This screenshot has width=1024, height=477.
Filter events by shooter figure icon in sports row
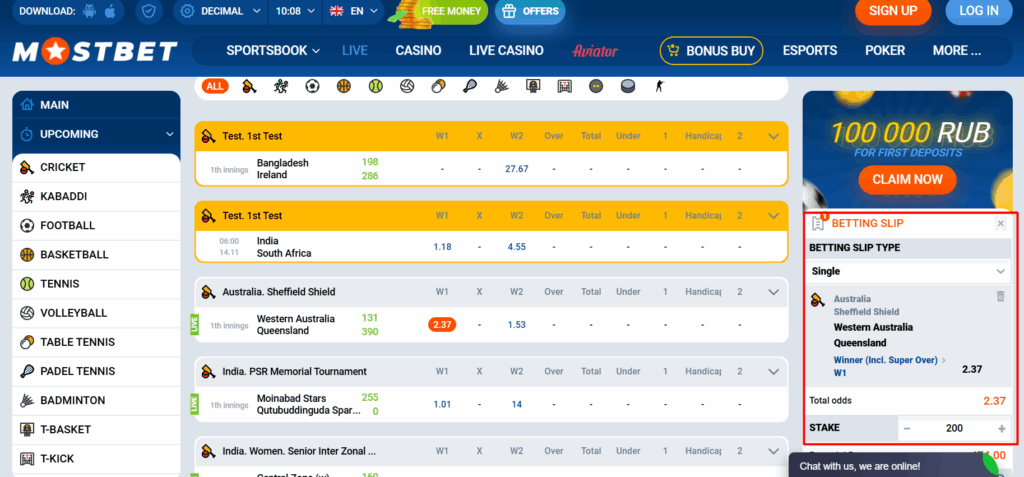(659, 86)
